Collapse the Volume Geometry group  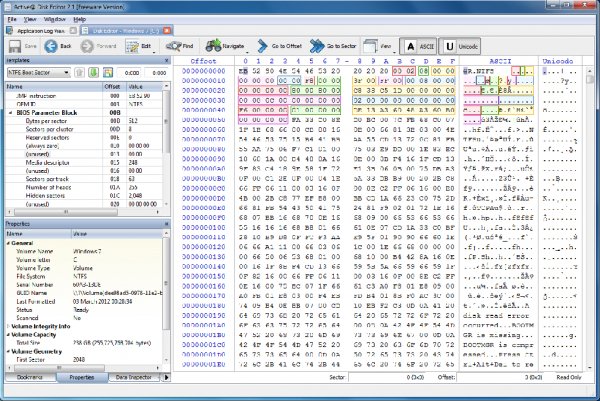[x=8, y=352]
